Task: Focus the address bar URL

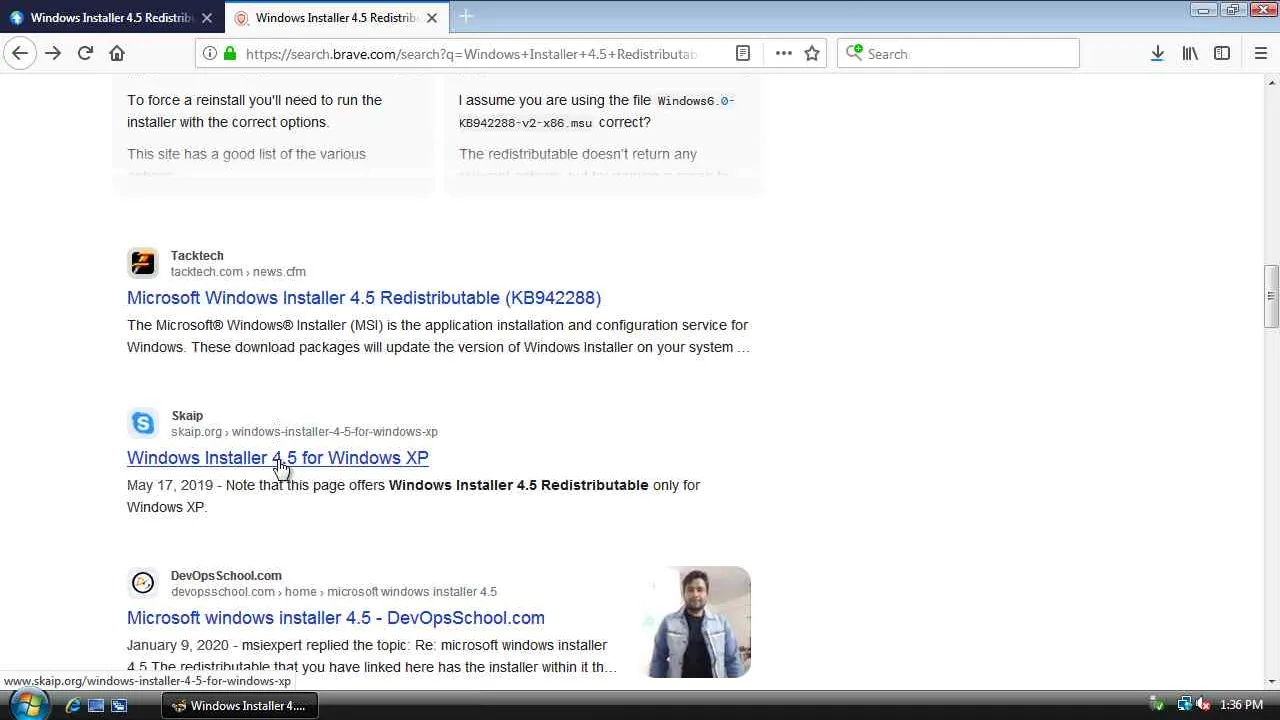Action: [x=472, y=54]
